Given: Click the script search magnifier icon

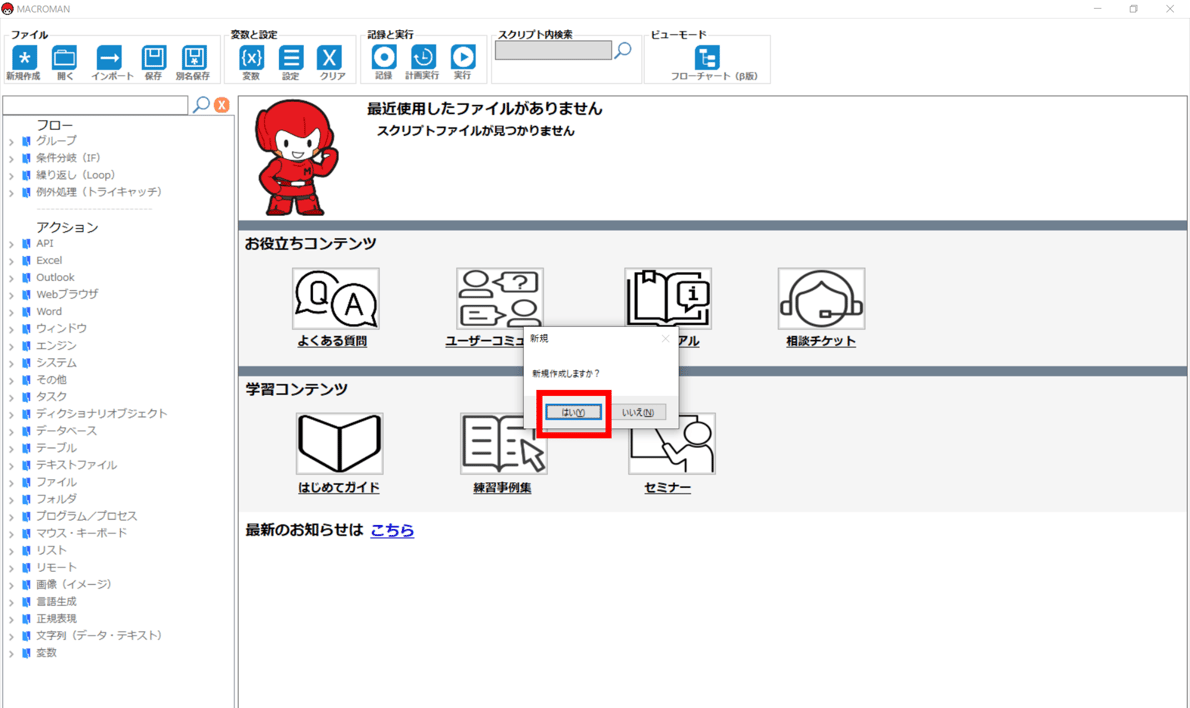Looking at the screenshot, I should tap(623, 51).
